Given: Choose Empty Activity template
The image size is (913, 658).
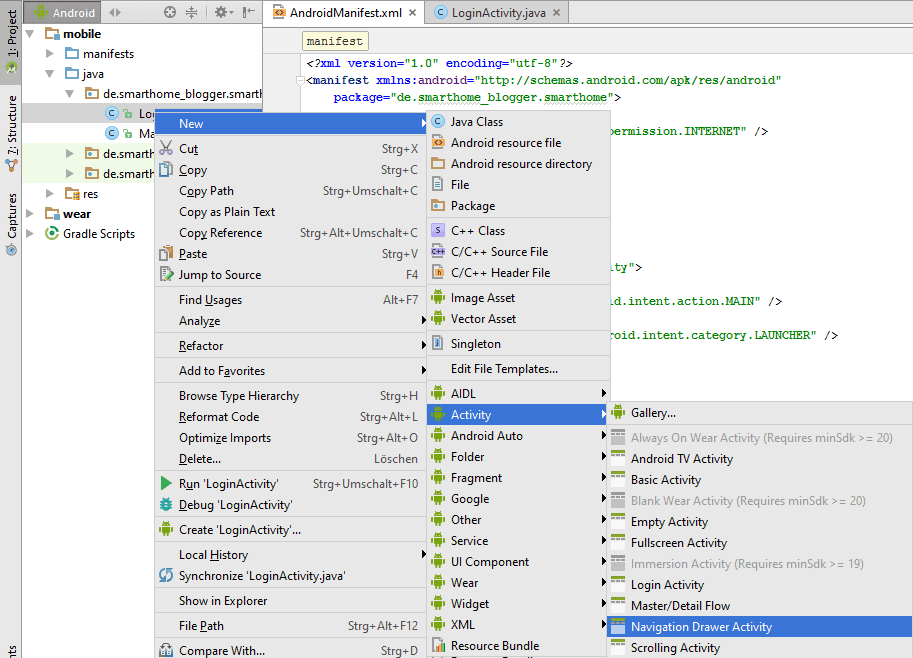Looking at the screenshot, I should [x=759, y=521].
